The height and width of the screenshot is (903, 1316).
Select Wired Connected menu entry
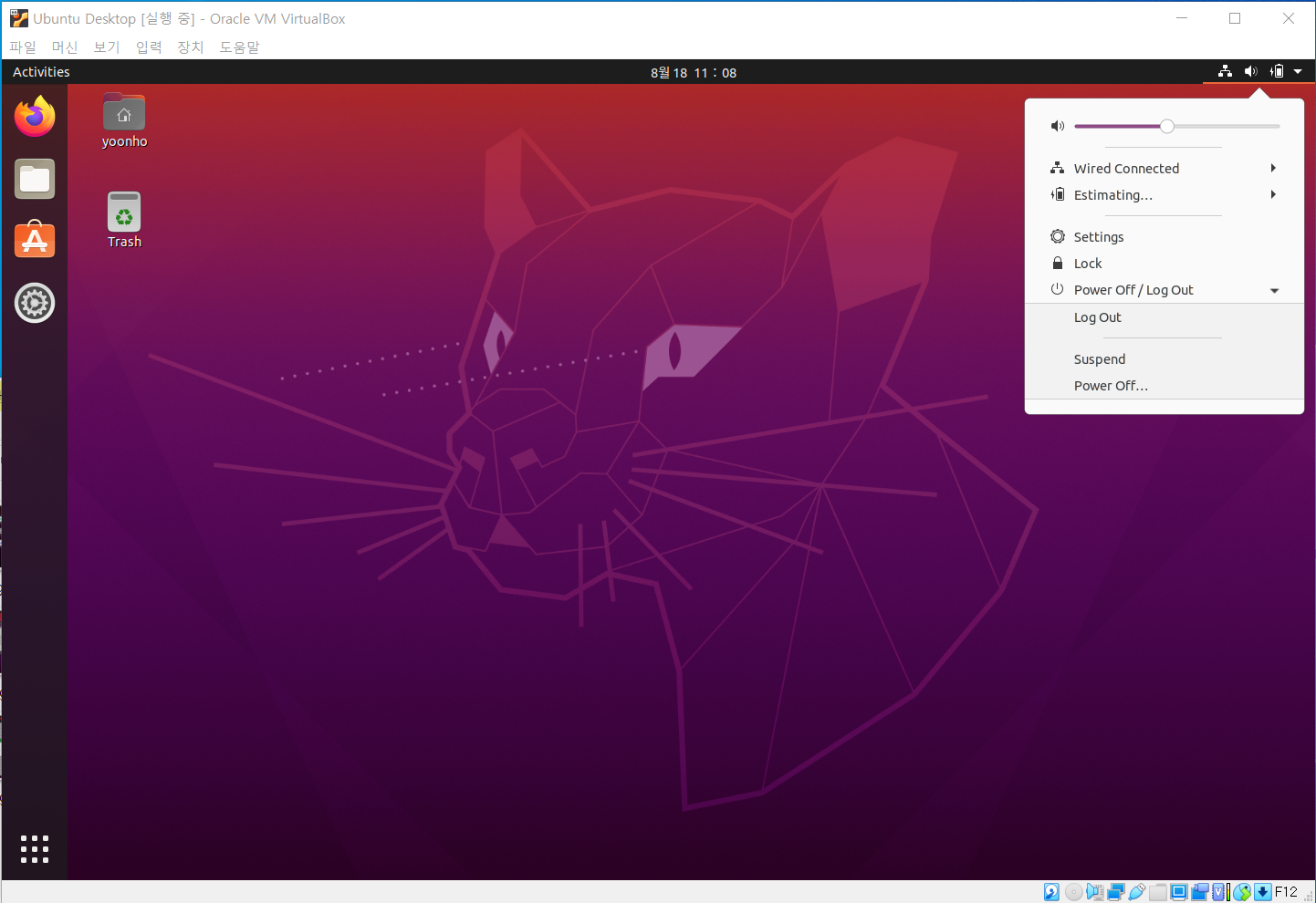[x=1165, y=168]
